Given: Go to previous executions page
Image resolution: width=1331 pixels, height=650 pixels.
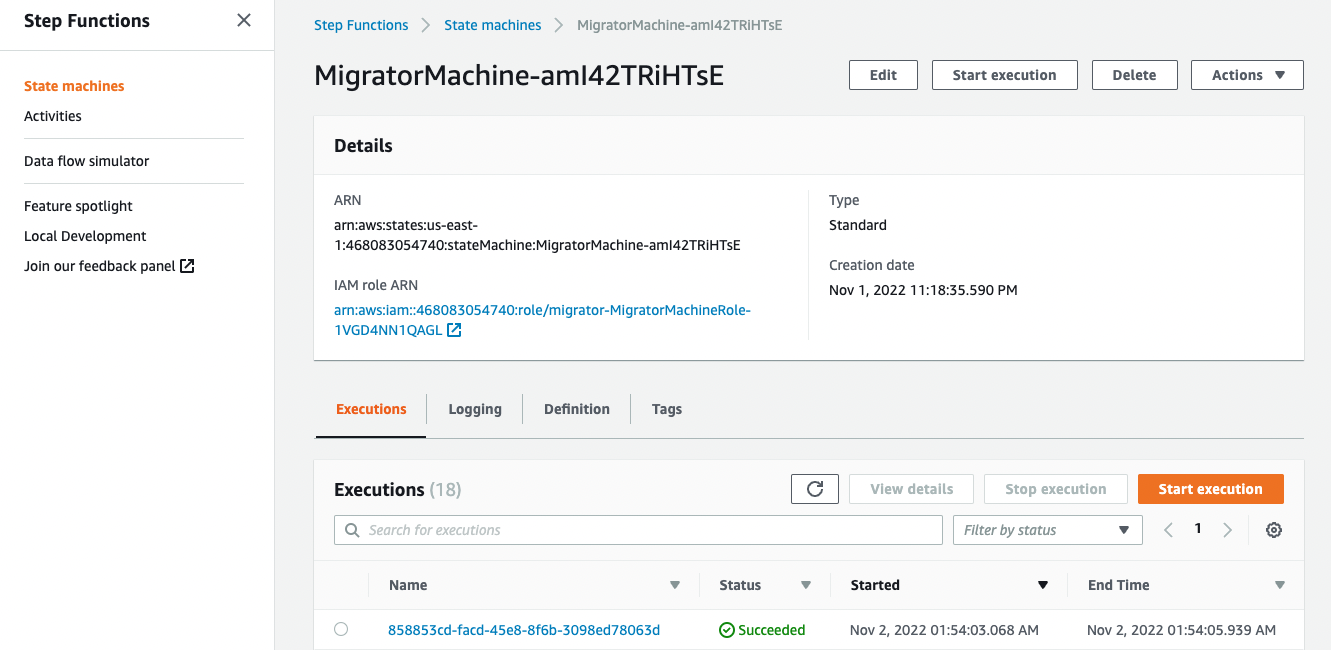Looking at the screenshot, I should pyautogui.click(x=1168, y=530).
